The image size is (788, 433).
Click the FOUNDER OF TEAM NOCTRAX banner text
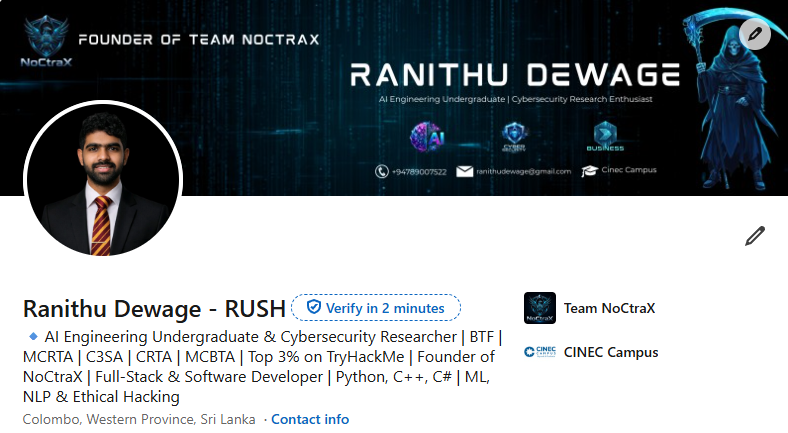coord(199,40)
